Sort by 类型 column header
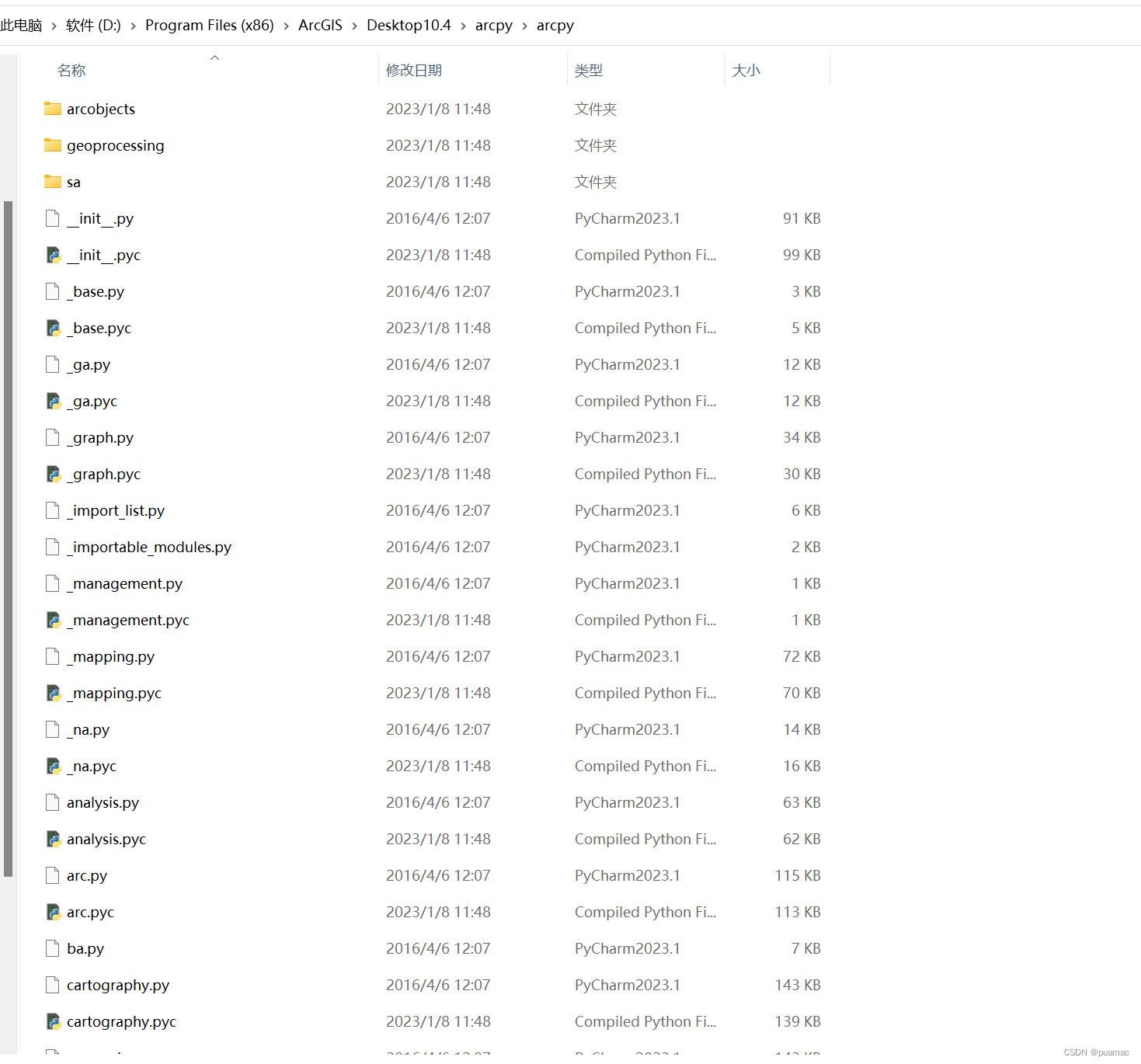This screenshot has height=1064, width=1141. click(589, 71)
